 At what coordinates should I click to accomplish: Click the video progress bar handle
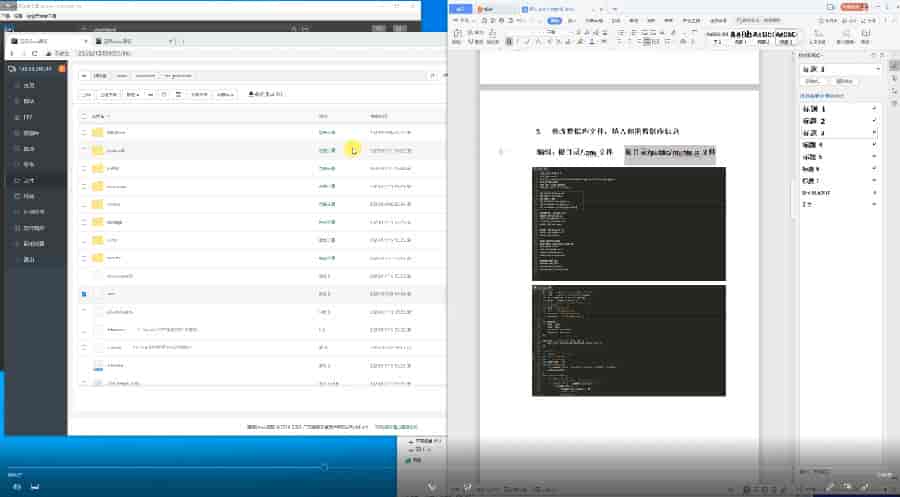coord(324,467)
